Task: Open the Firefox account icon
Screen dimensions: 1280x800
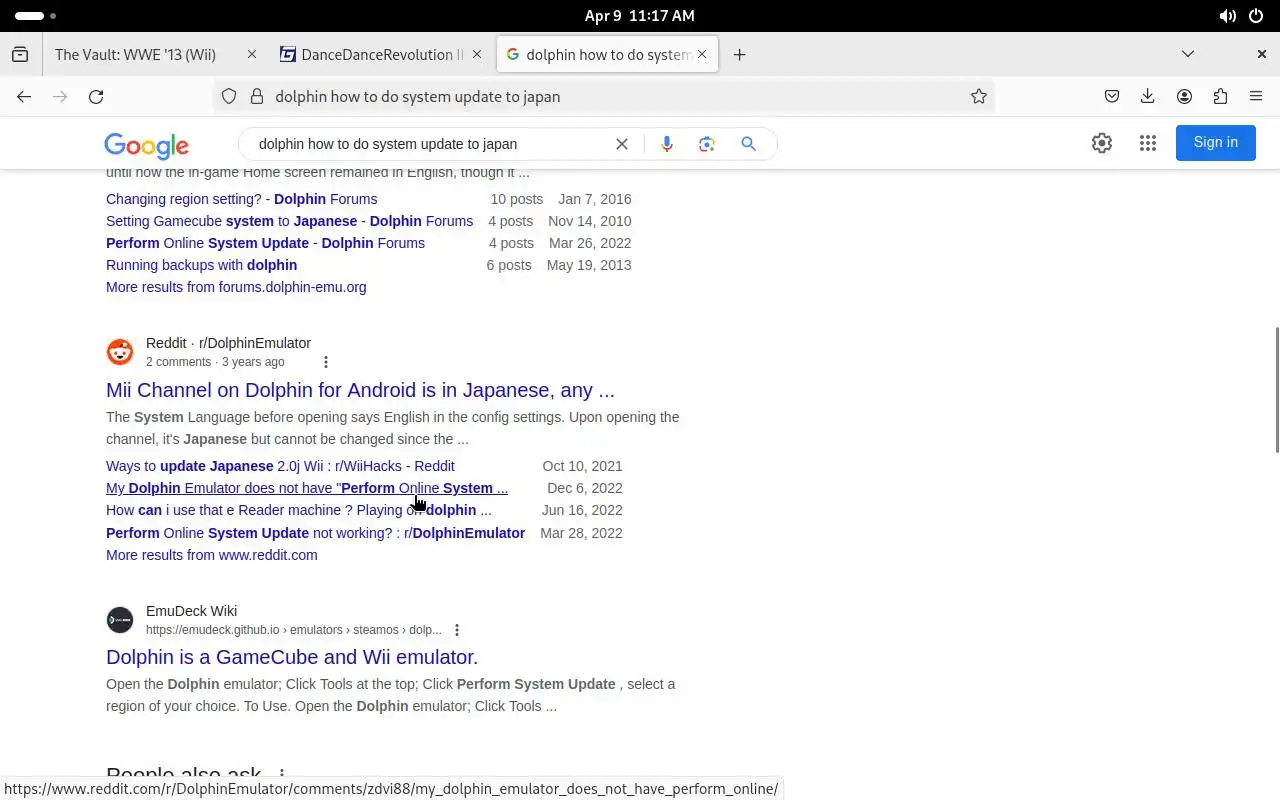Action: tap(1184, 97)
